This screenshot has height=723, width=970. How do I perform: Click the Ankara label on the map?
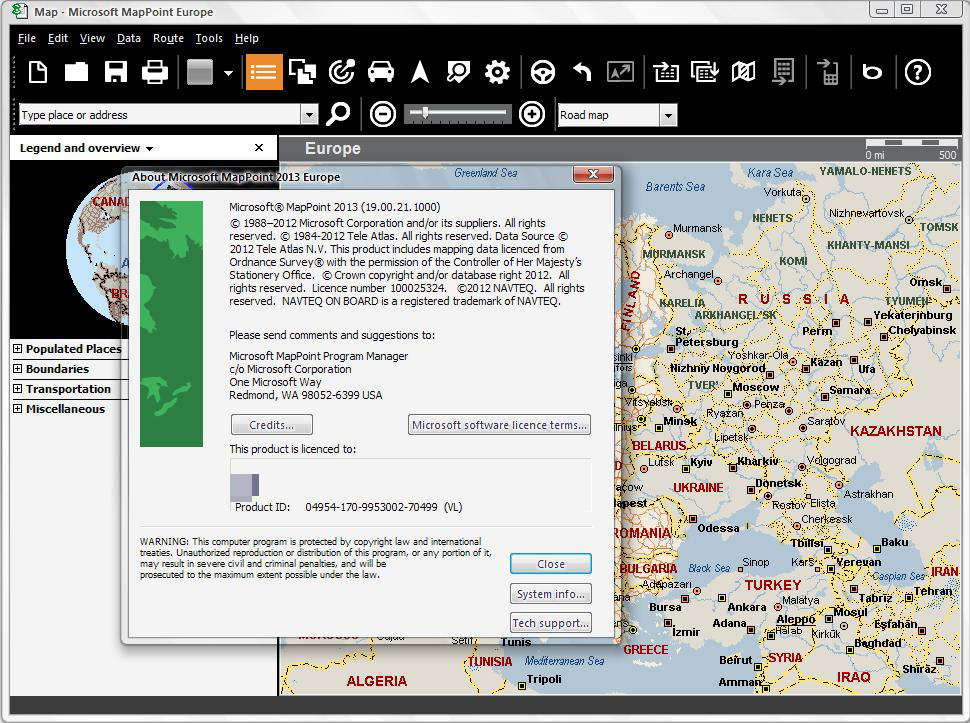coord(747,607)
